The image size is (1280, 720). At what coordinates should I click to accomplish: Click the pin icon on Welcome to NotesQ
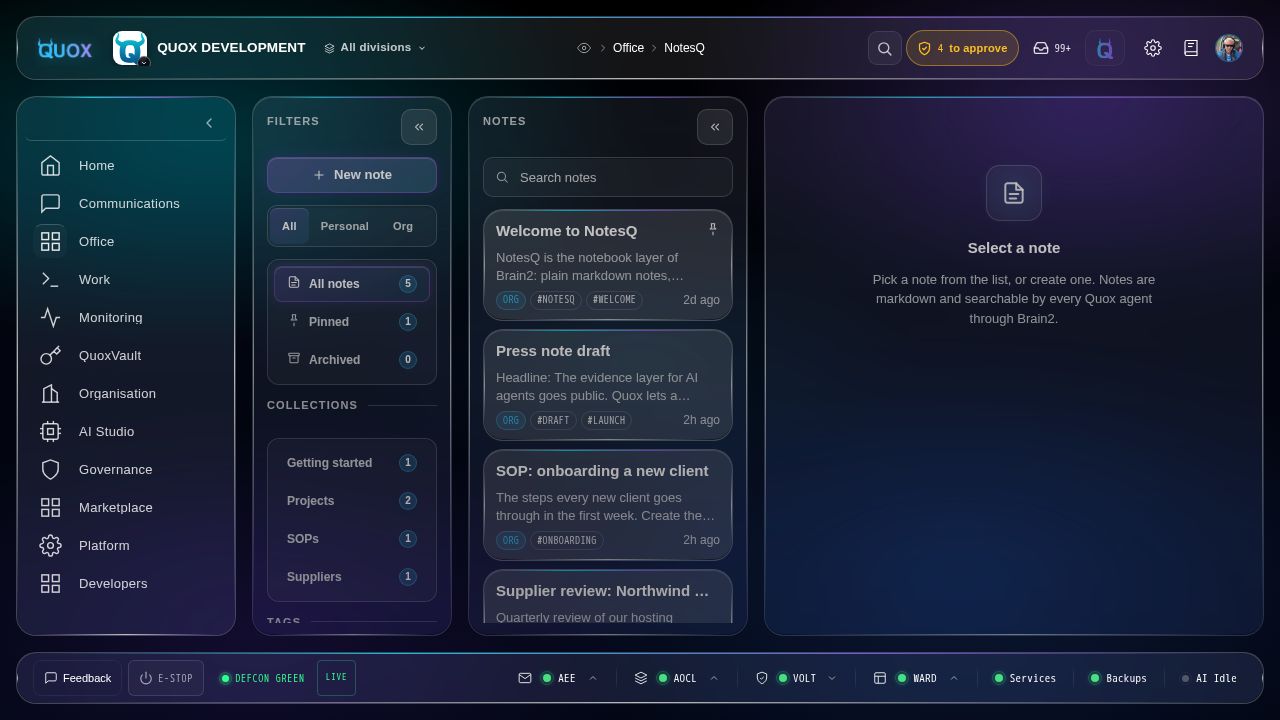point(713,230)
